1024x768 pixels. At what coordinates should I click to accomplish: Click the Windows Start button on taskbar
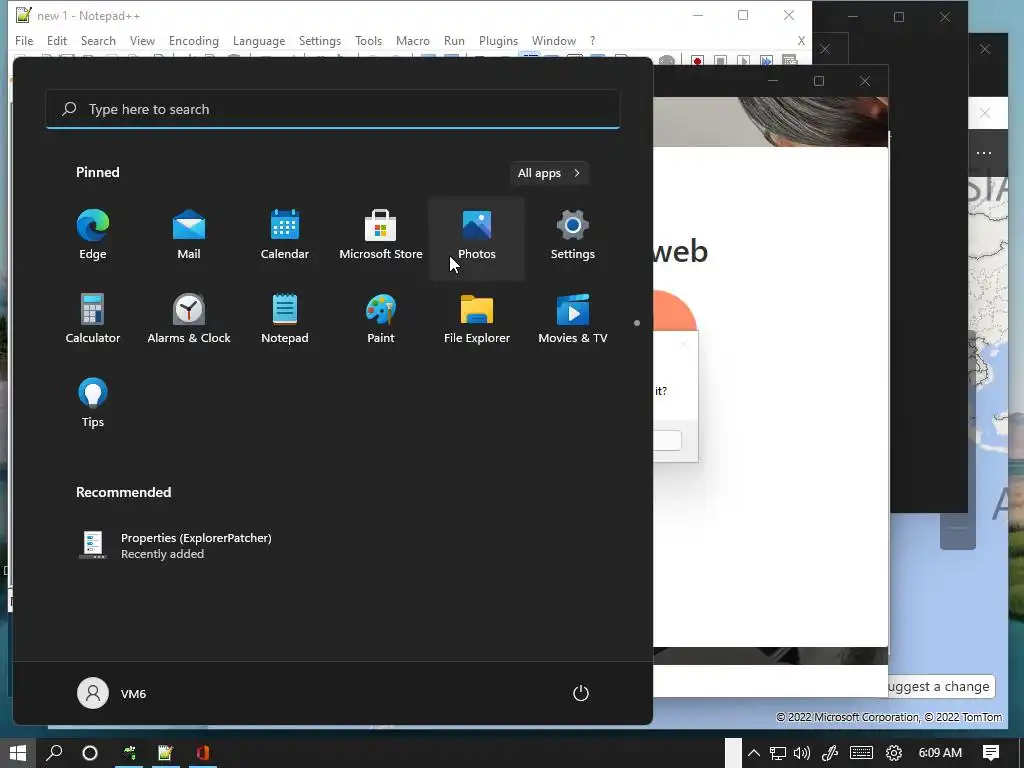18,753
